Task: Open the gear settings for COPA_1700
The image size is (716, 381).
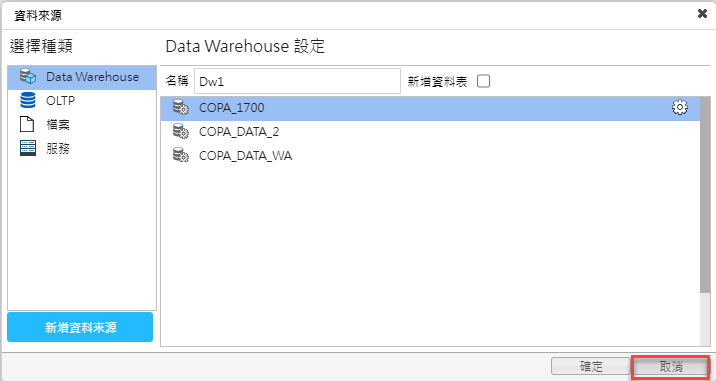Action: [680, 108]
